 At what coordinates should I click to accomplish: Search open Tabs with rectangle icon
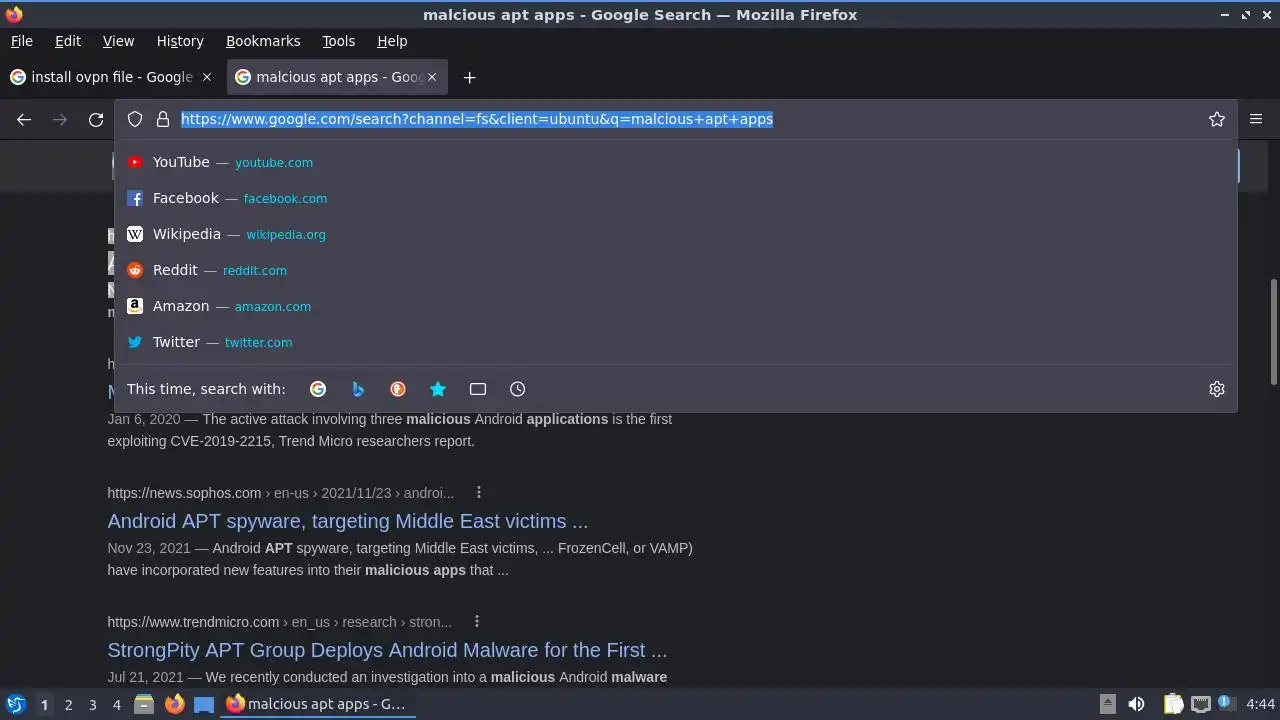click(x=478, y=389)
